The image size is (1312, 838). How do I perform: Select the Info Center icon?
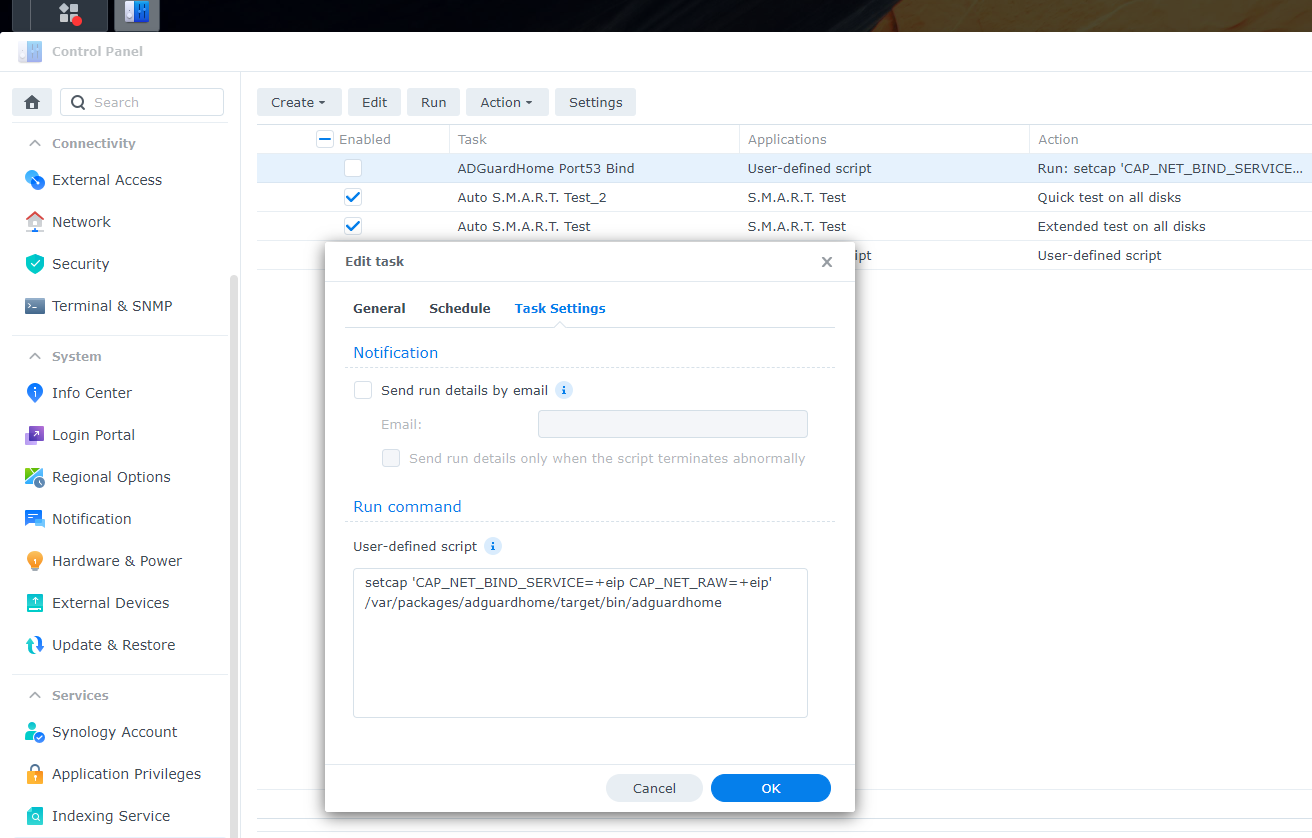point(35,393)
